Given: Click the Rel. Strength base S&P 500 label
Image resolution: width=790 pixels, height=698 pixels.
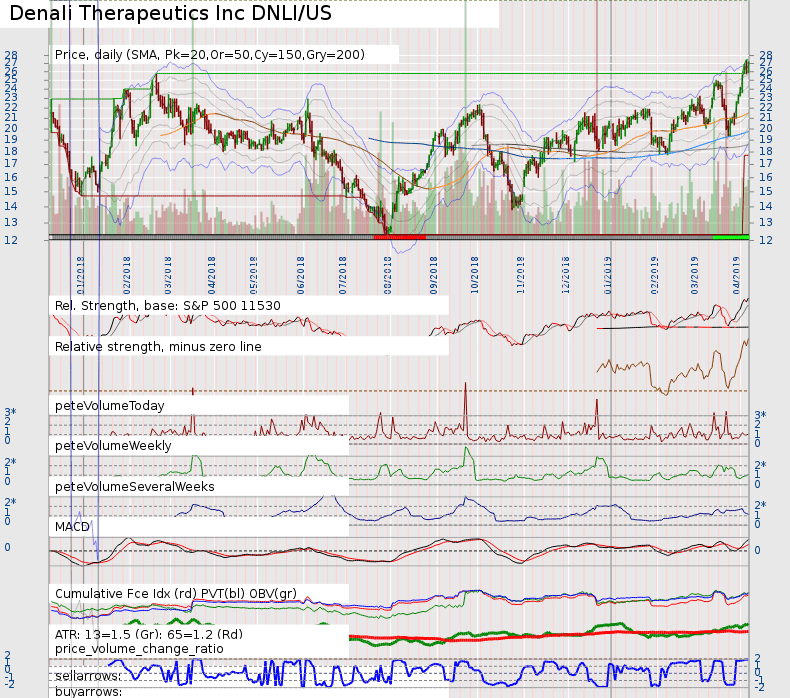Looking at the screenshot, I should (x=168, y=306).
